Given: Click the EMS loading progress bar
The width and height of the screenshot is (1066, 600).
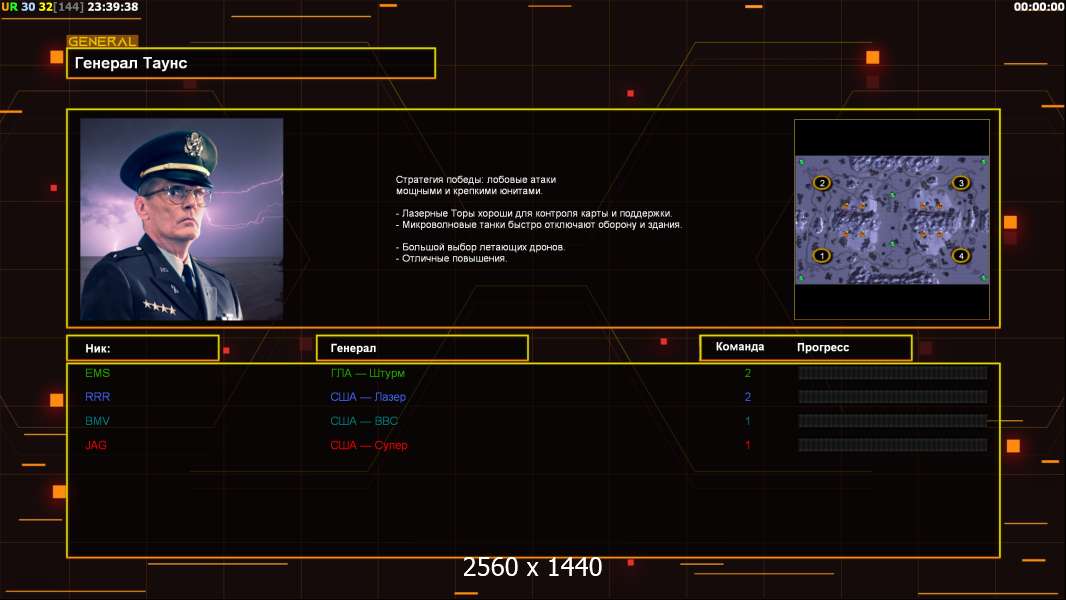Looking at the screenshot, I should click(893, 373).
